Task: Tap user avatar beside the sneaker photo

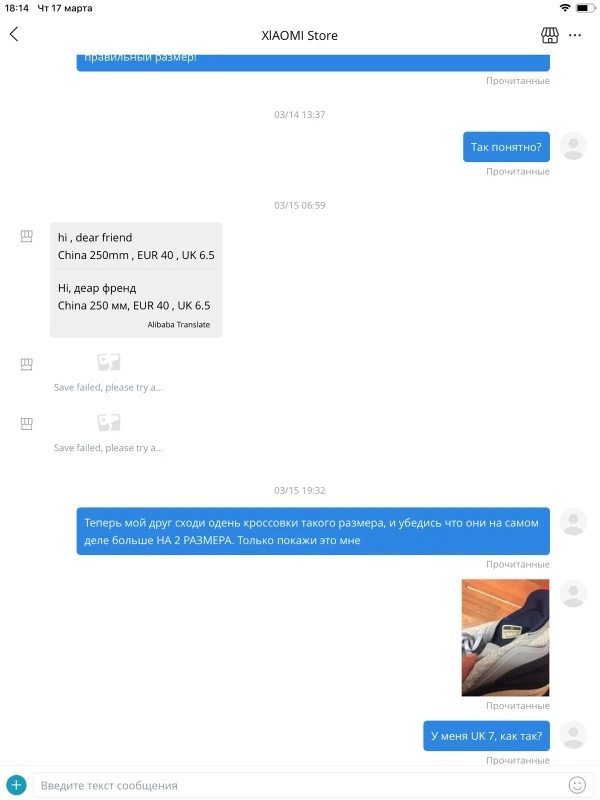Action: (573, 593)
